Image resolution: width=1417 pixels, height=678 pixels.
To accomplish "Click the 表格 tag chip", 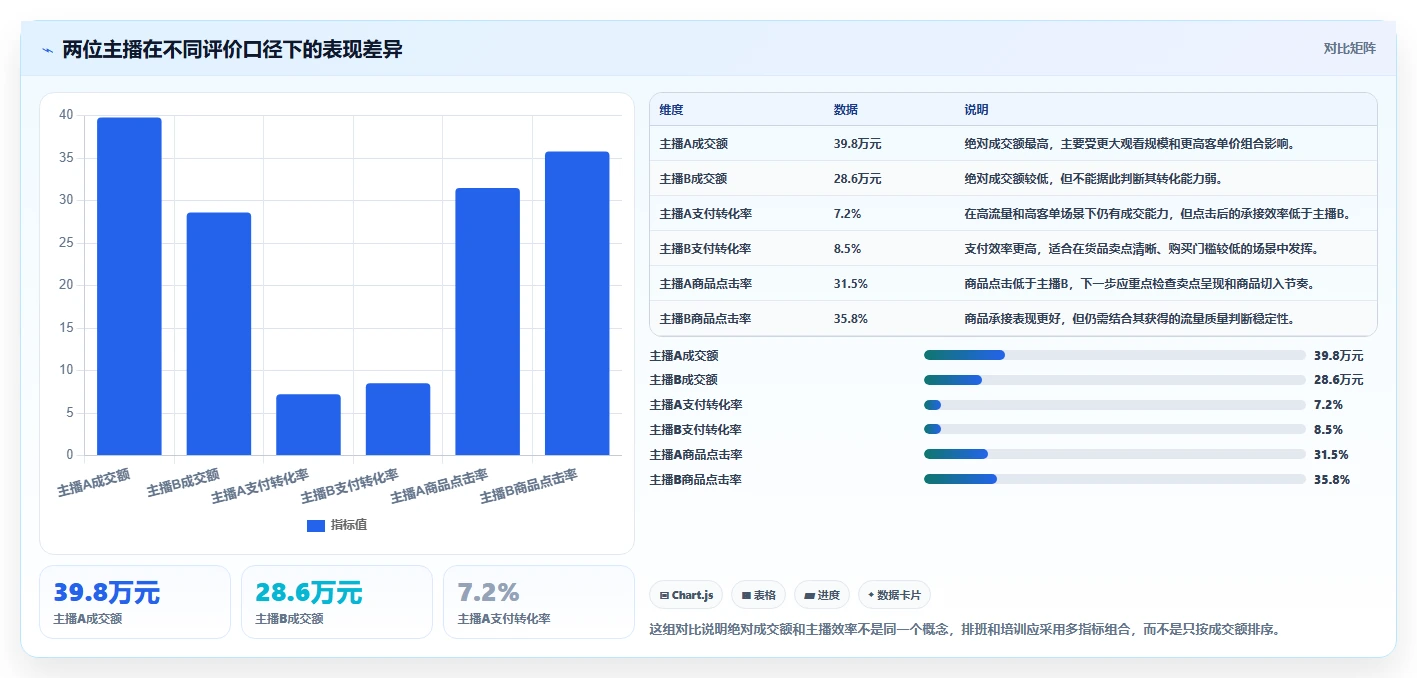I will tap(759, 595).
